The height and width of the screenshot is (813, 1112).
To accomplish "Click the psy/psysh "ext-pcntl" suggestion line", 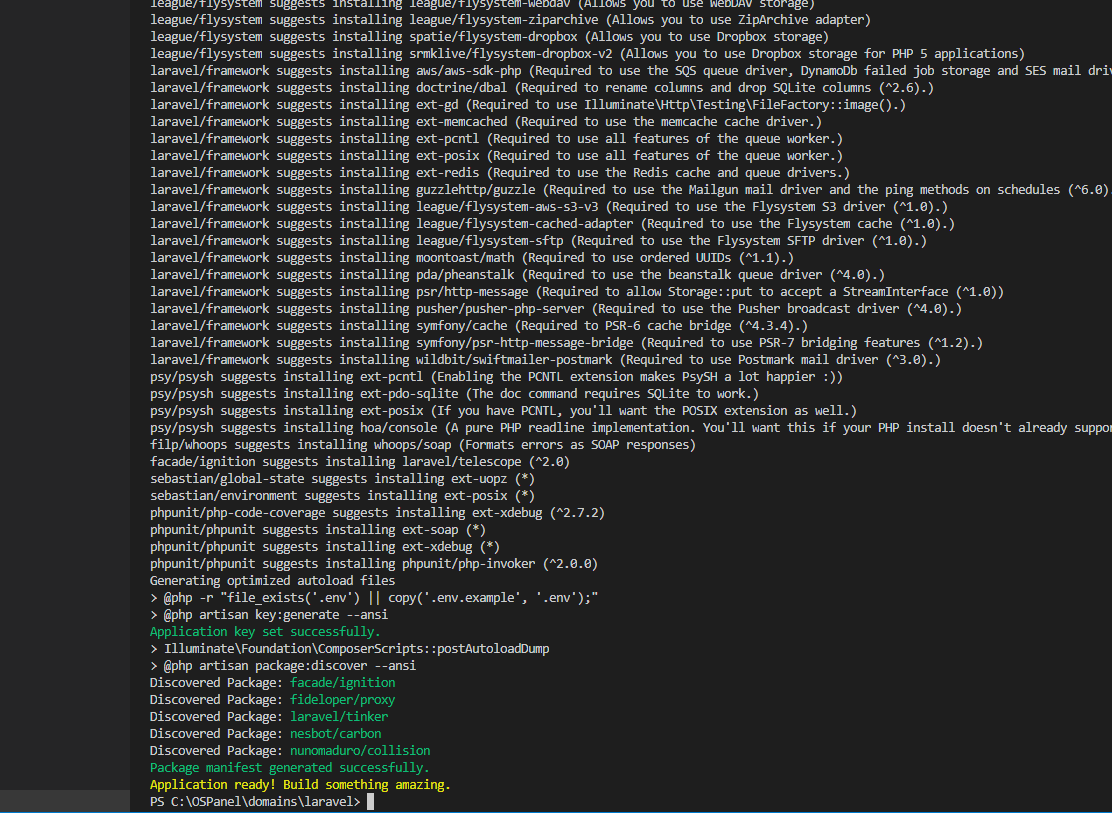I will pyautogui.click(x=496, y=376).
